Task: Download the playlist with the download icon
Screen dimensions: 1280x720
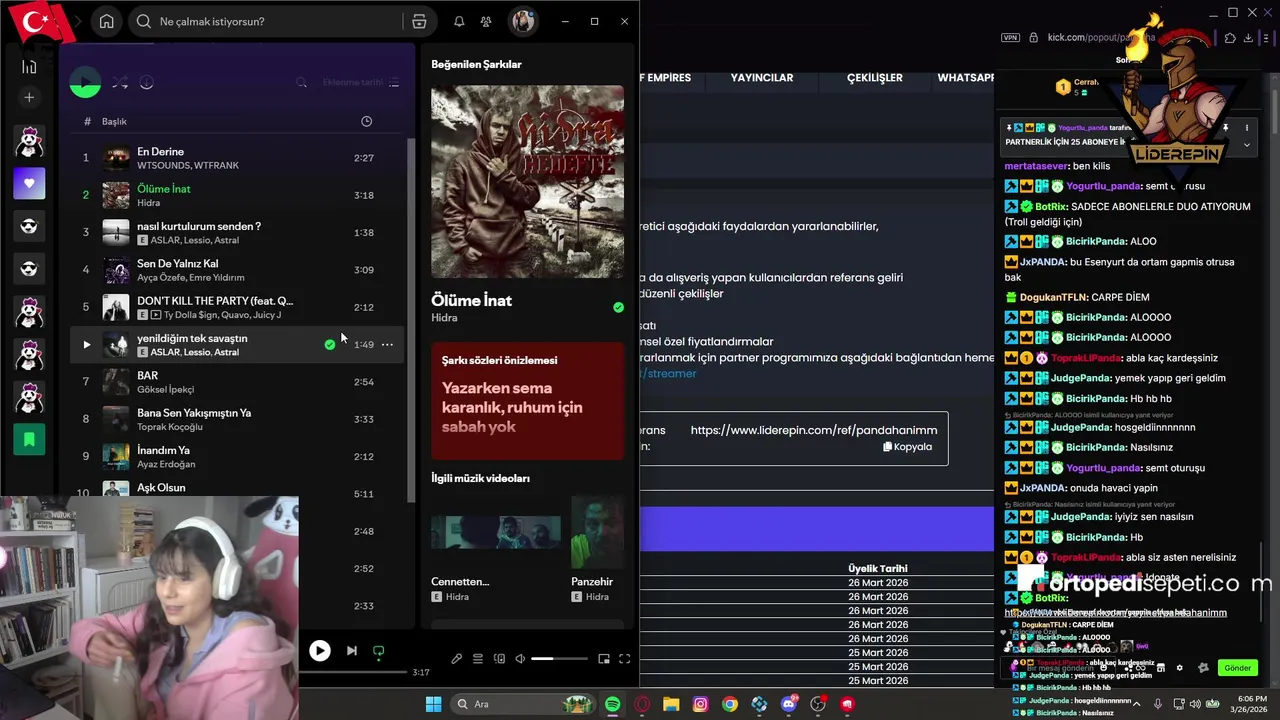Action: 146,83
